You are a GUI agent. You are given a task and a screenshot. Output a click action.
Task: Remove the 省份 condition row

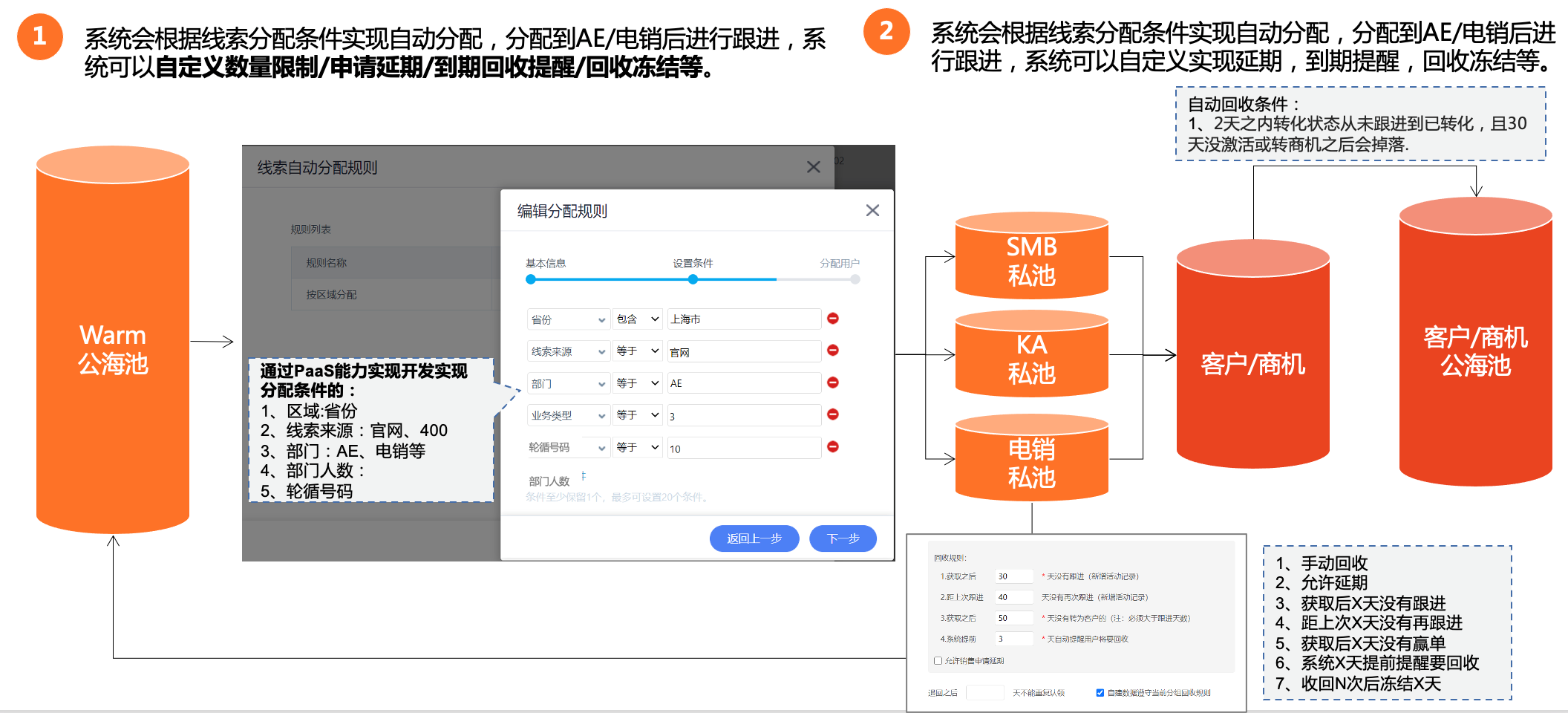(x=832, y=319)
